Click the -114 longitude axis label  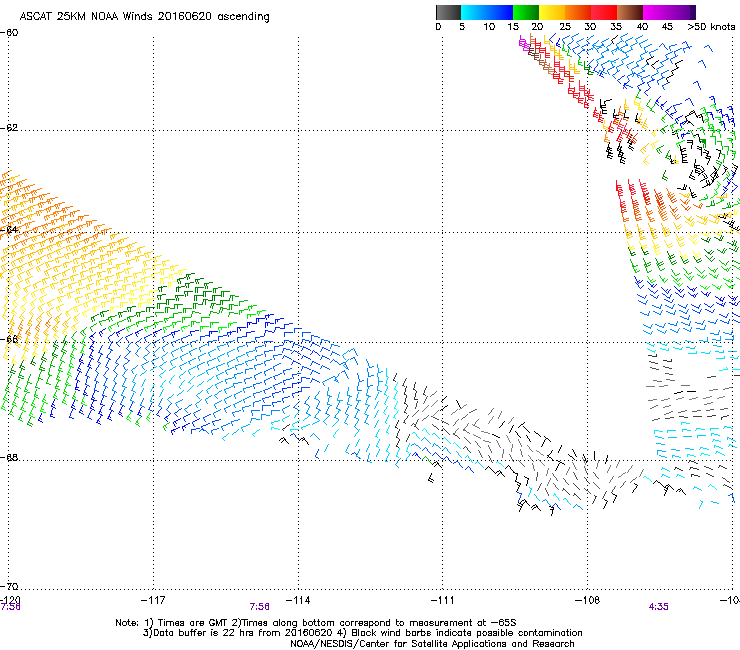point(298,600)
